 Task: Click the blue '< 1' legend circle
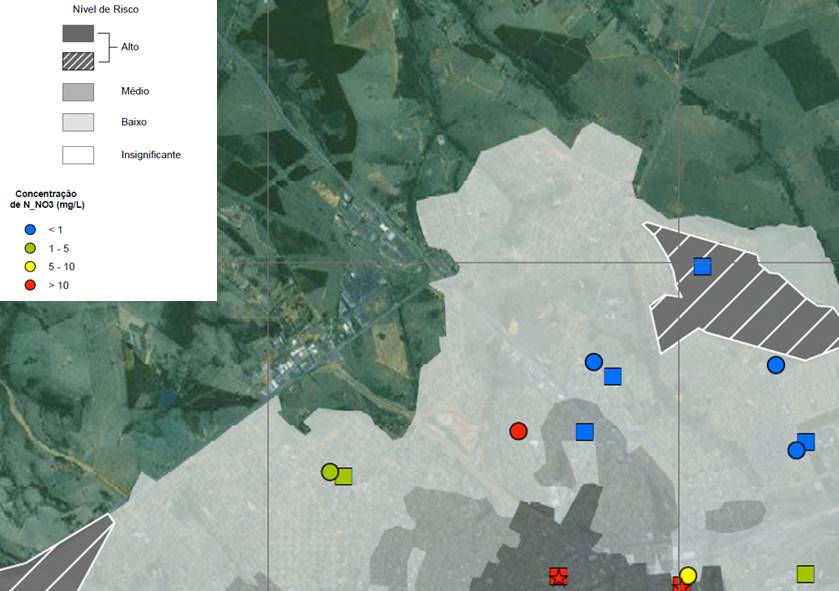[30, 230]
